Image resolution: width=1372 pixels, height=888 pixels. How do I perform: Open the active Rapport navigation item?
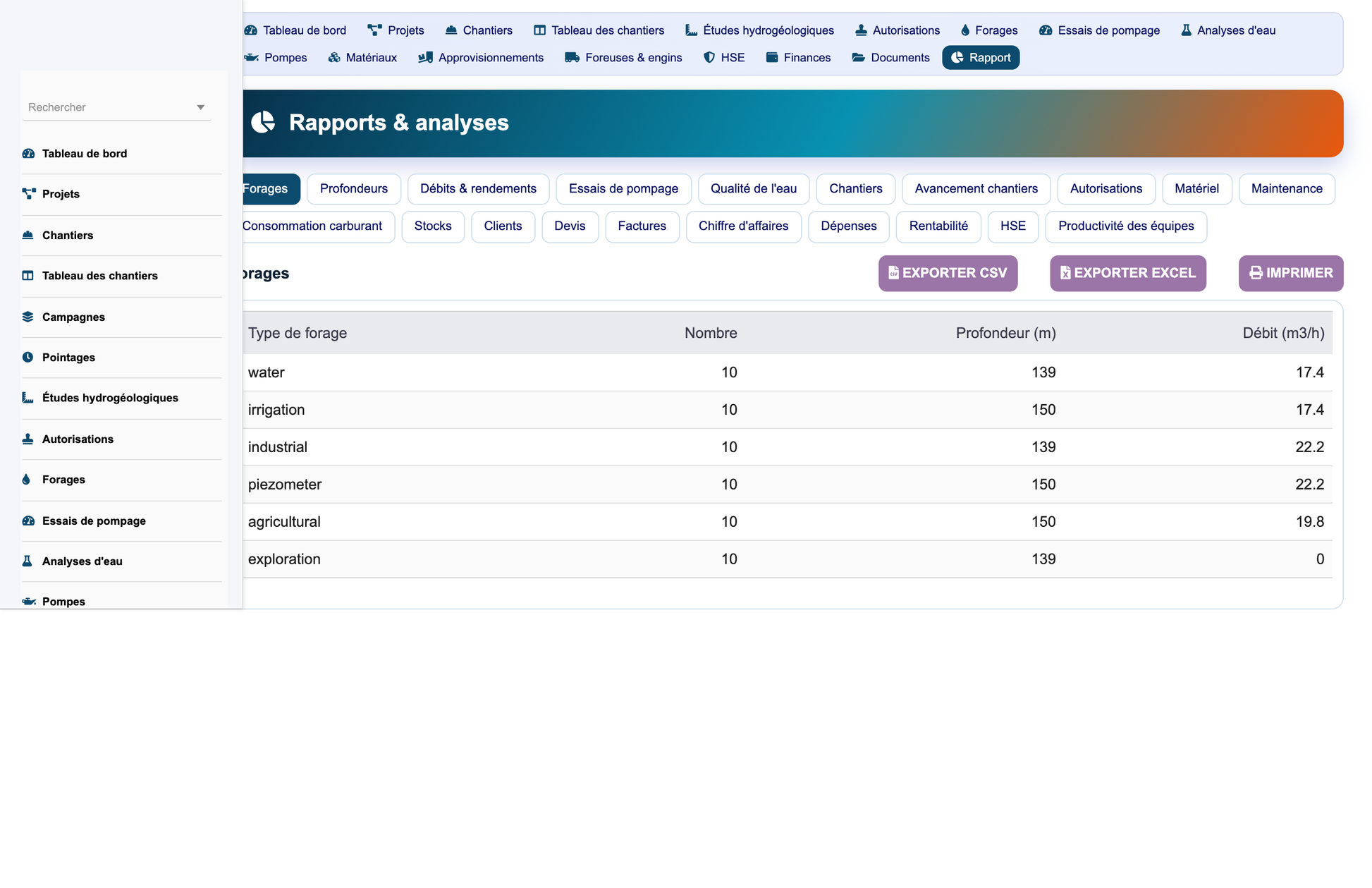click(981, 58)
